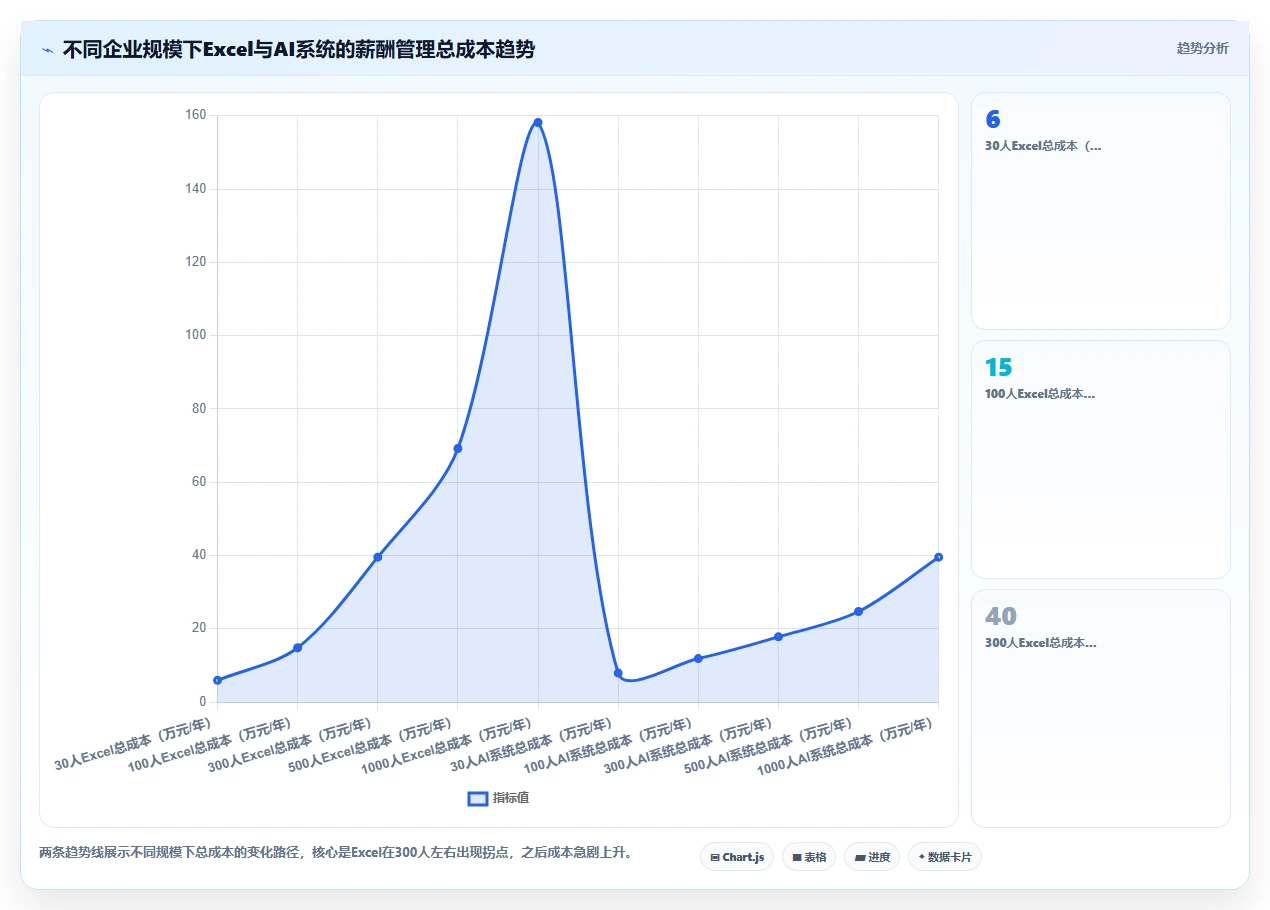Click the chart title text in the header
Screen dimensions: 1270x910
pyautogui.click(x=299, y=49)
